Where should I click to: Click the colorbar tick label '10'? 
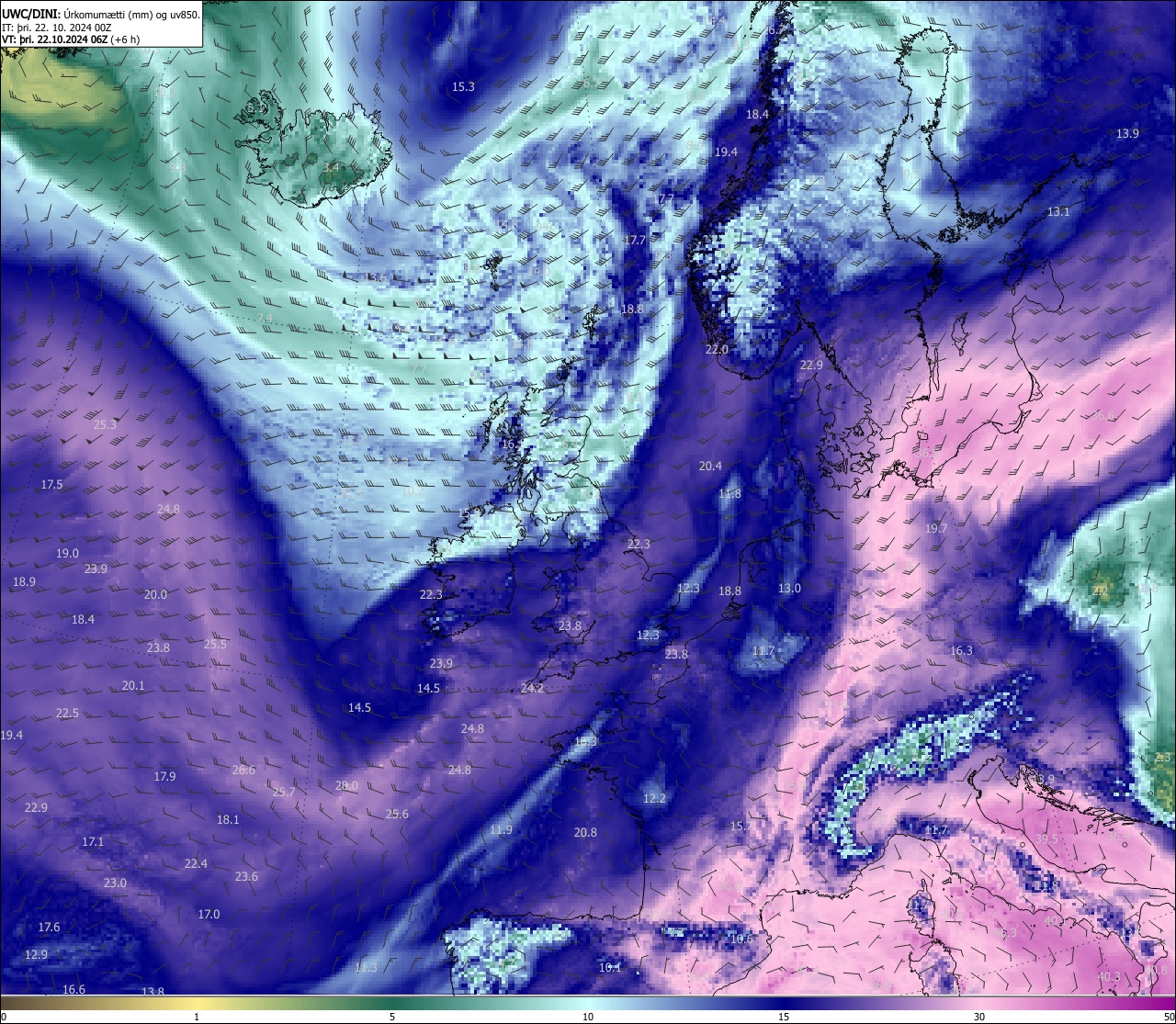coord(588,1017)
